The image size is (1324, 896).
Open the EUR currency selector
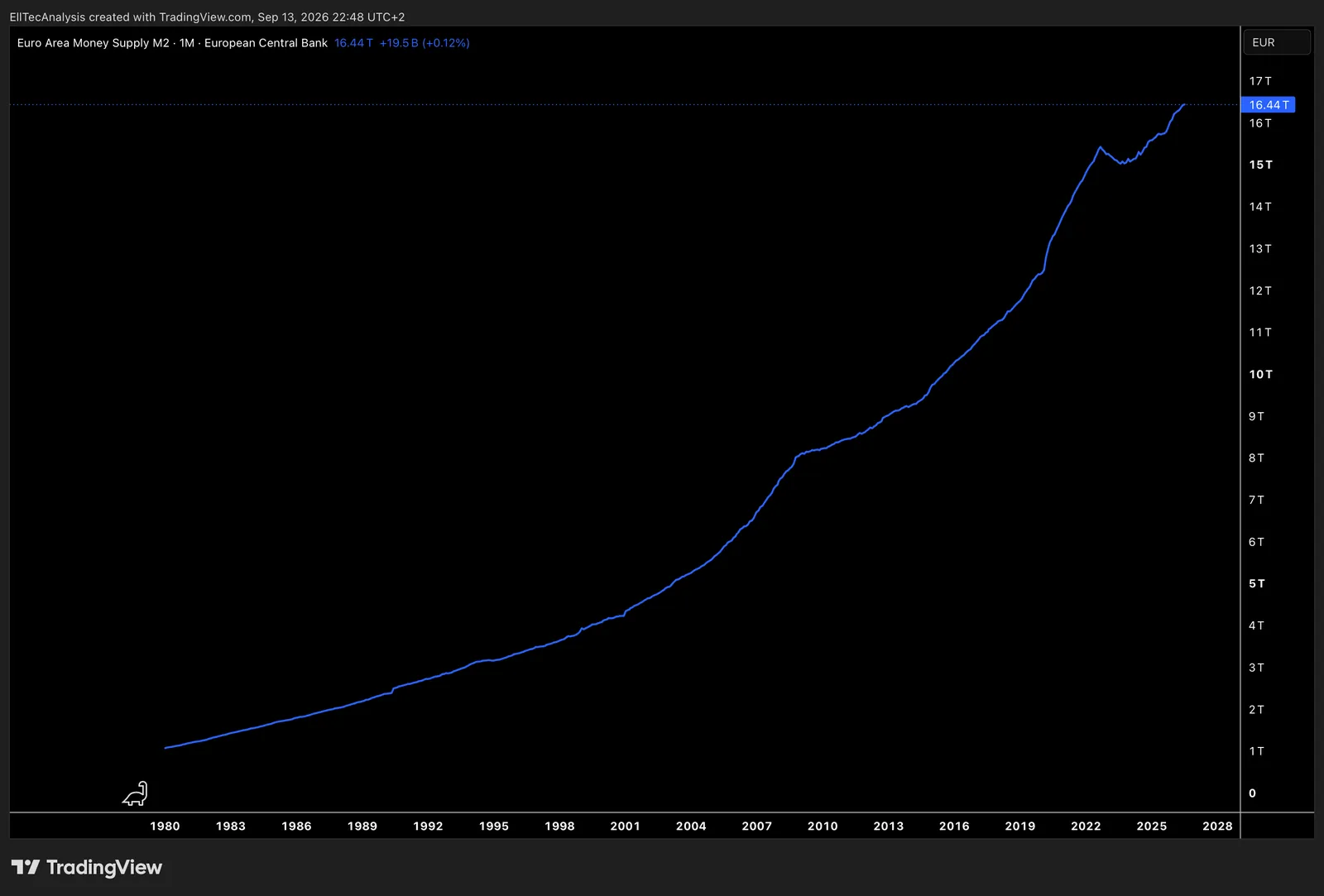(1277, 42)
